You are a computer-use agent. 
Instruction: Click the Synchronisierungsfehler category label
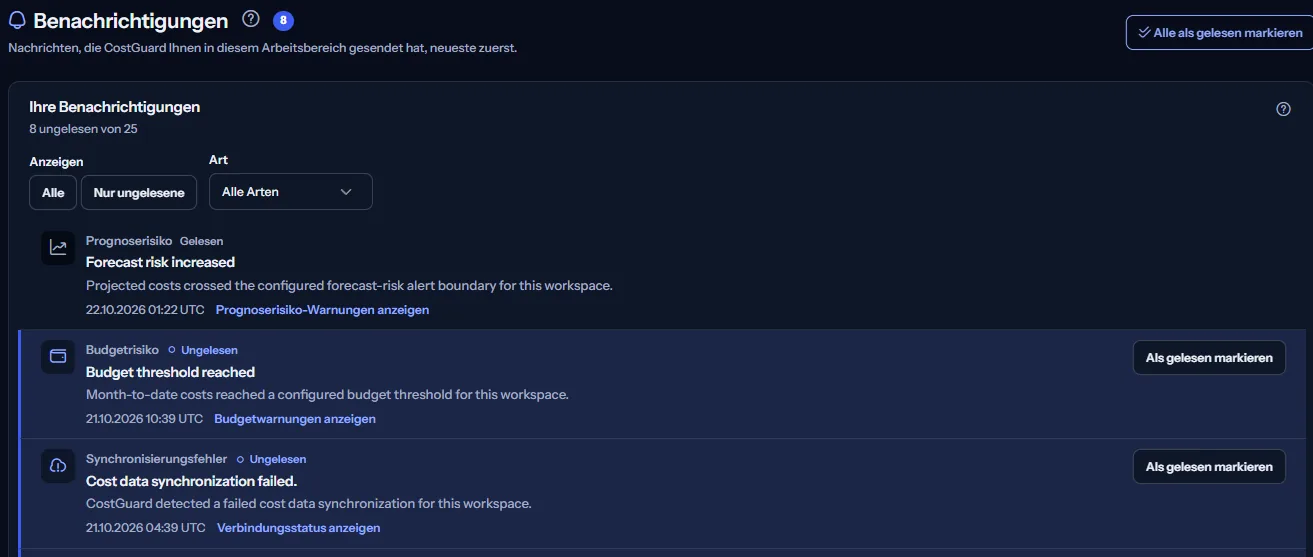[156, 459]
